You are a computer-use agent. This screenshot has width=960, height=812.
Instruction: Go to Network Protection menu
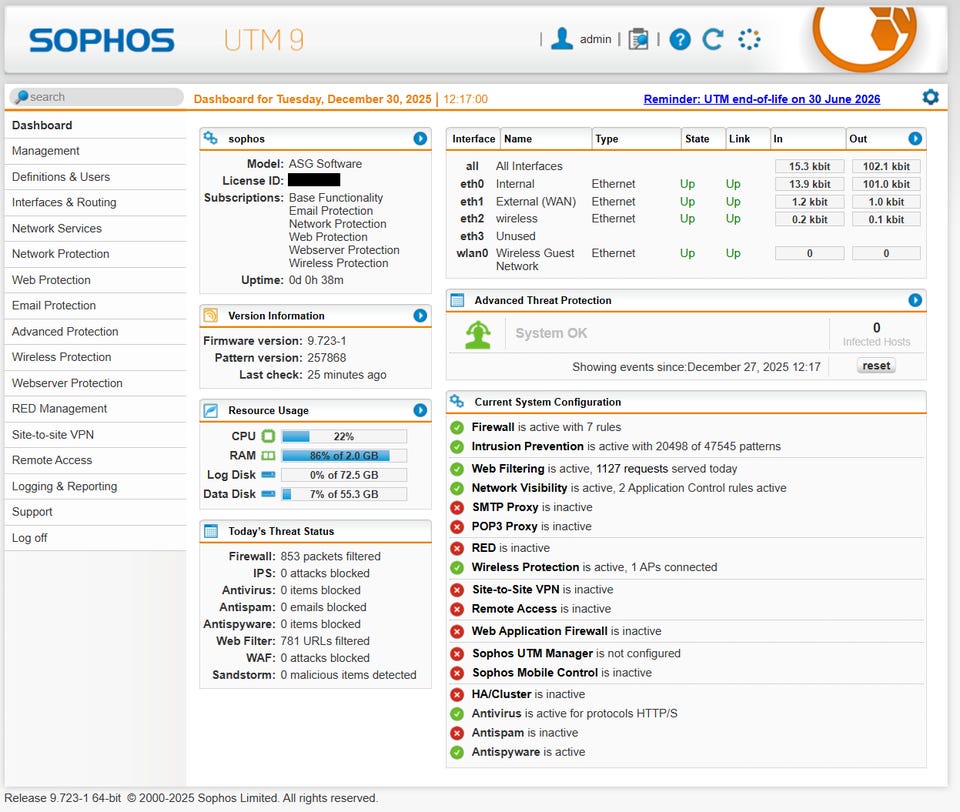tap(95, 254)
